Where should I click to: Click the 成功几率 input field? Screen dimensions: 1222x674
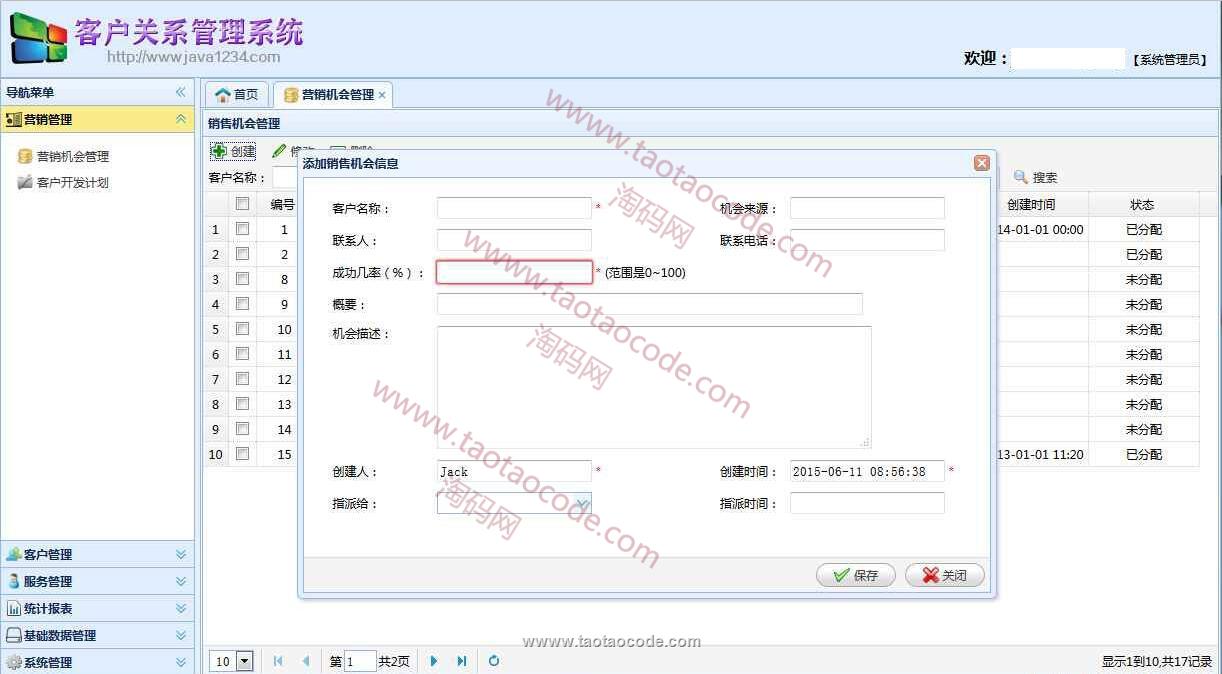click(514, 272)
